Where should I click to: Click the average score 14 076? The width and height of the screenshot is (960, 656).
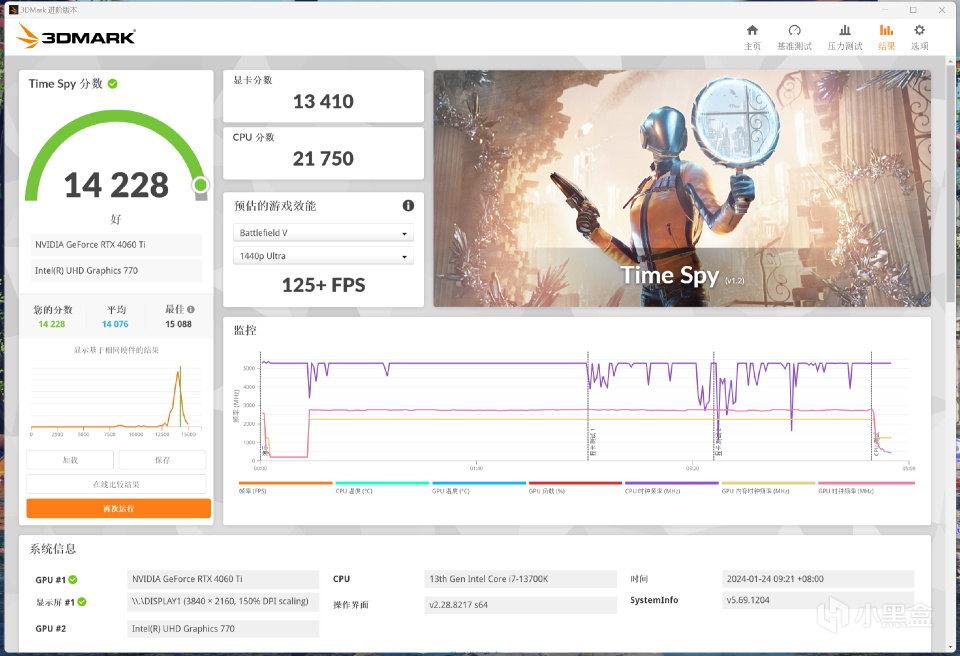pos(115,324)
